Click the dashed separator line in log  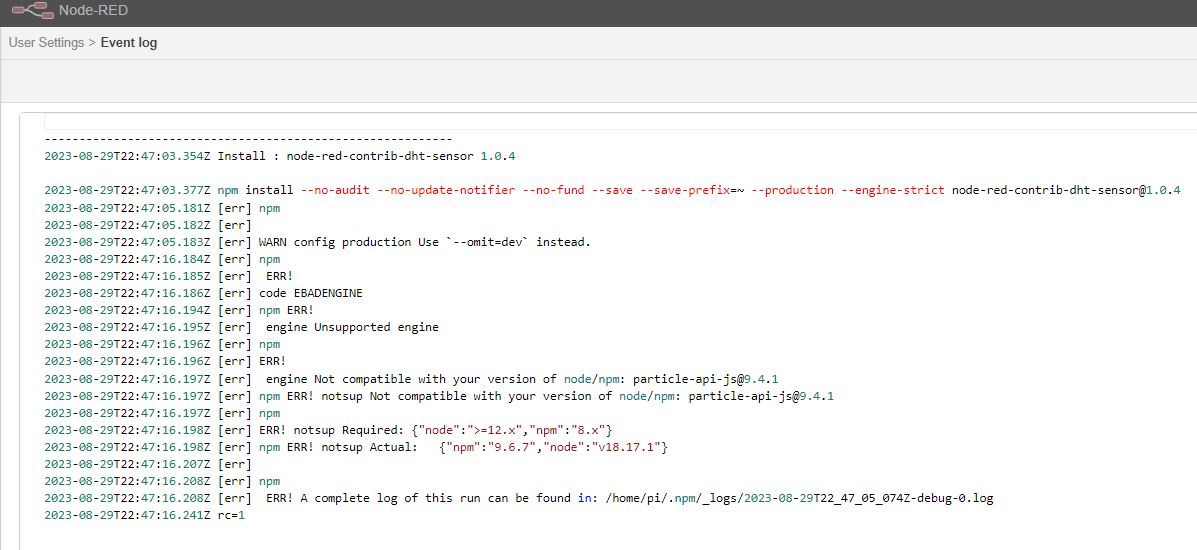(x=248, y=139)
